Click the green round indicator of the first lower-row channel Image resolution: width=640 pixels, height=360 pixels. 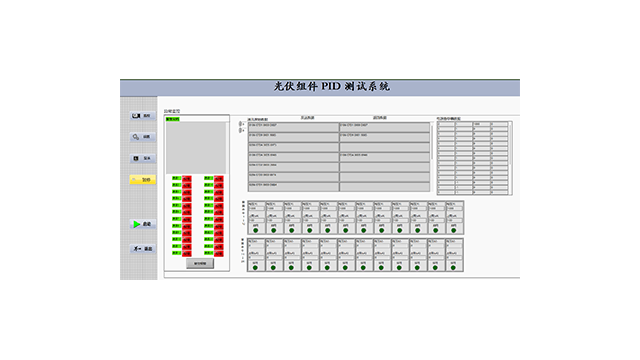256,268
